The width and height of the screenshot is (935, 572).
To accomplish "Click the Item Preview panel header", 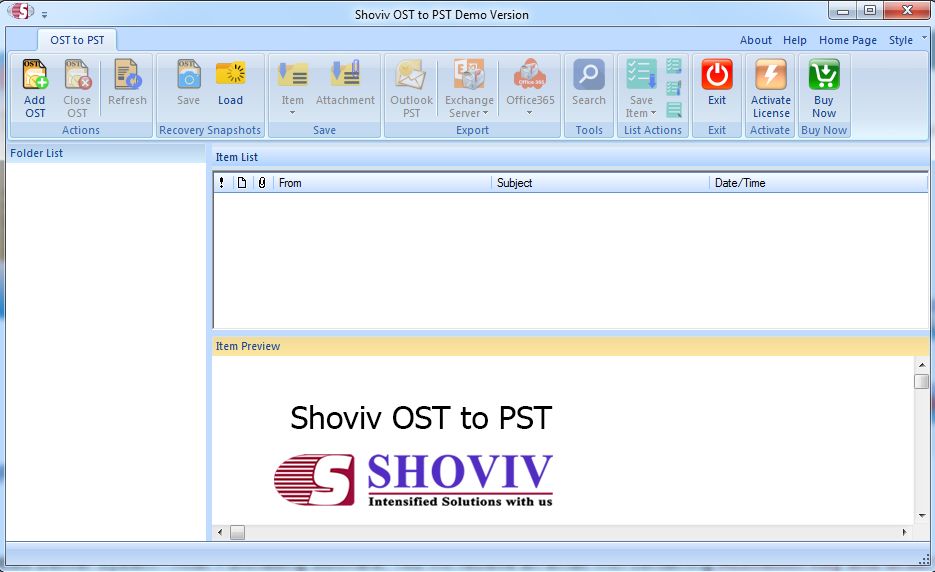I will pos(570,346).
